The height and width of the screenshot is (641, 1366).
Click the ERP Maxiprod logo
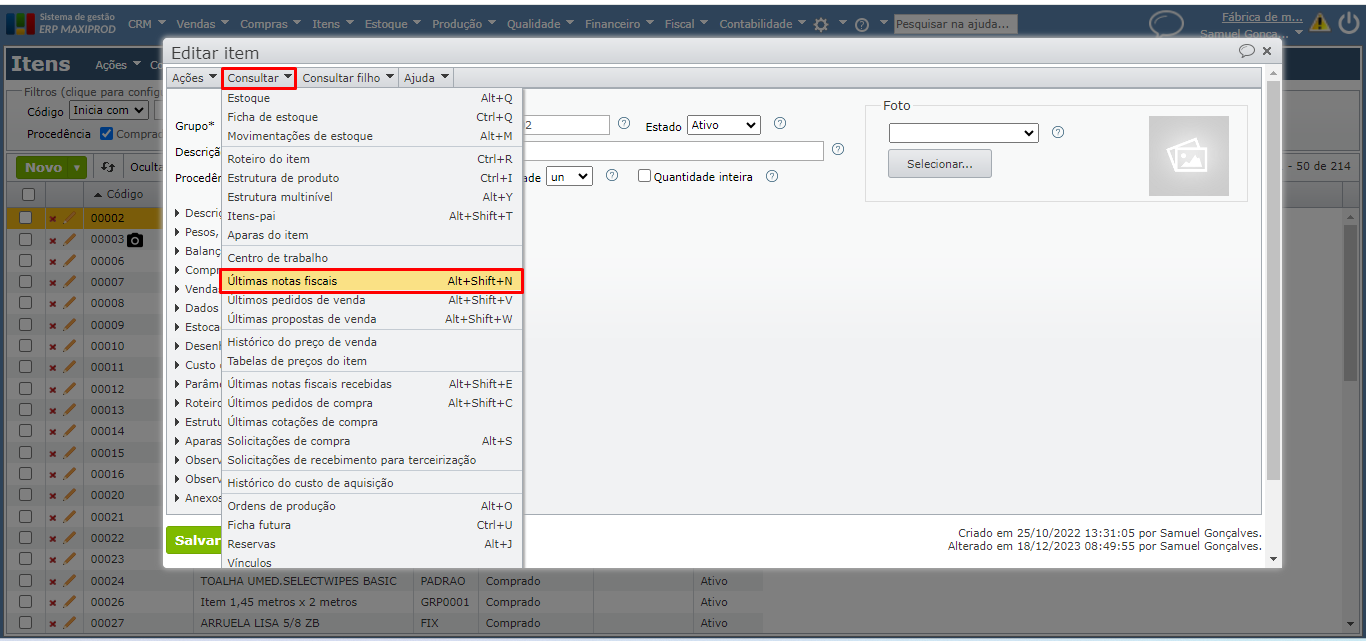point(62,23)
